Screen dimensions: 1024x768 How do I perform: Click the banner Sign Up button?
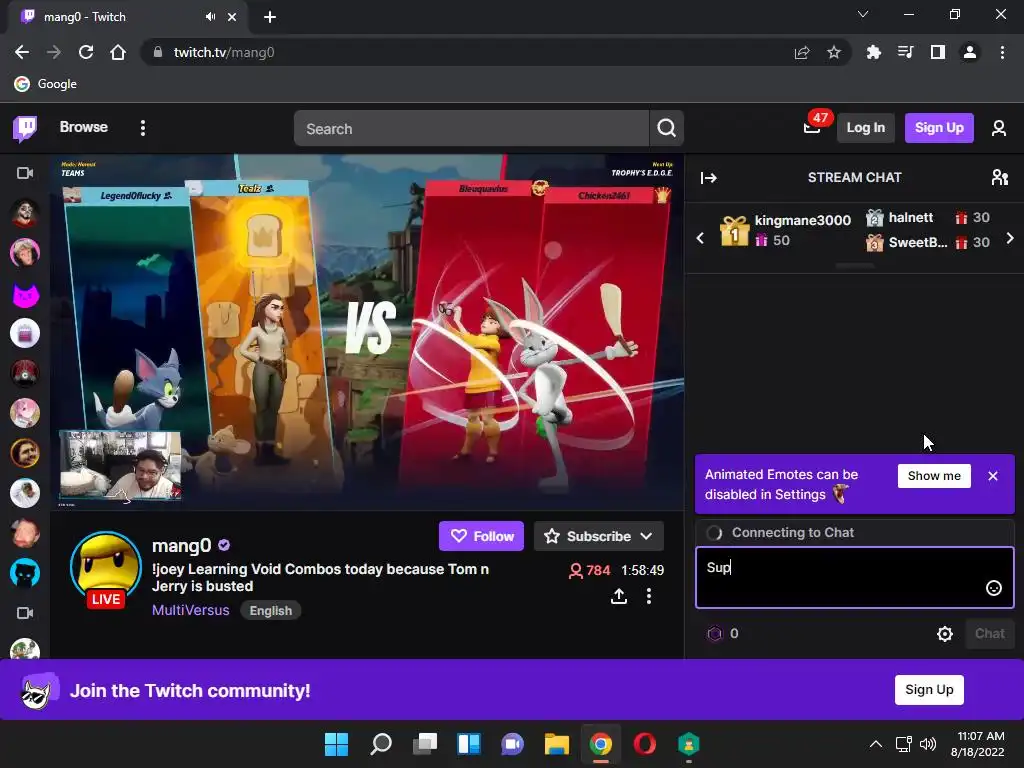929,690
